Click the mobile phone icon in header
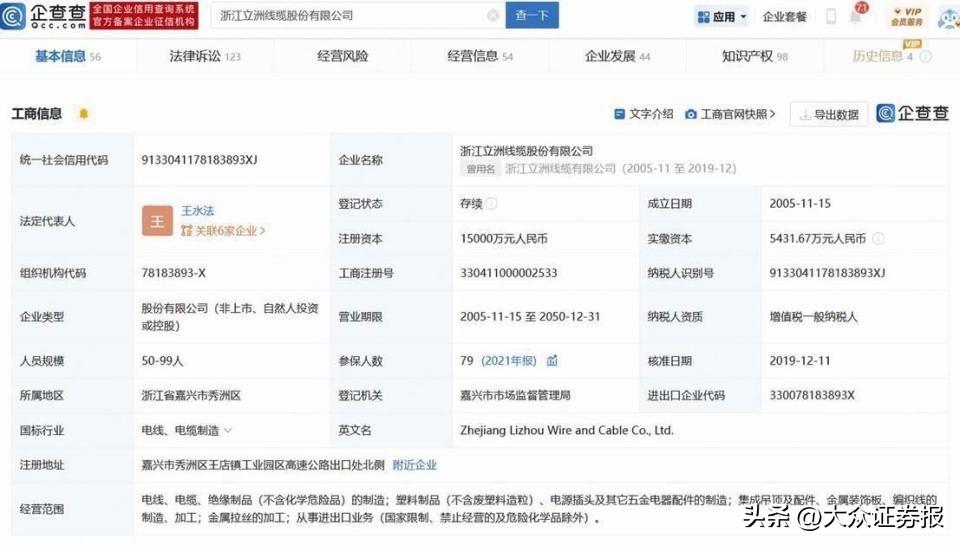 click(x=831, y=17)
